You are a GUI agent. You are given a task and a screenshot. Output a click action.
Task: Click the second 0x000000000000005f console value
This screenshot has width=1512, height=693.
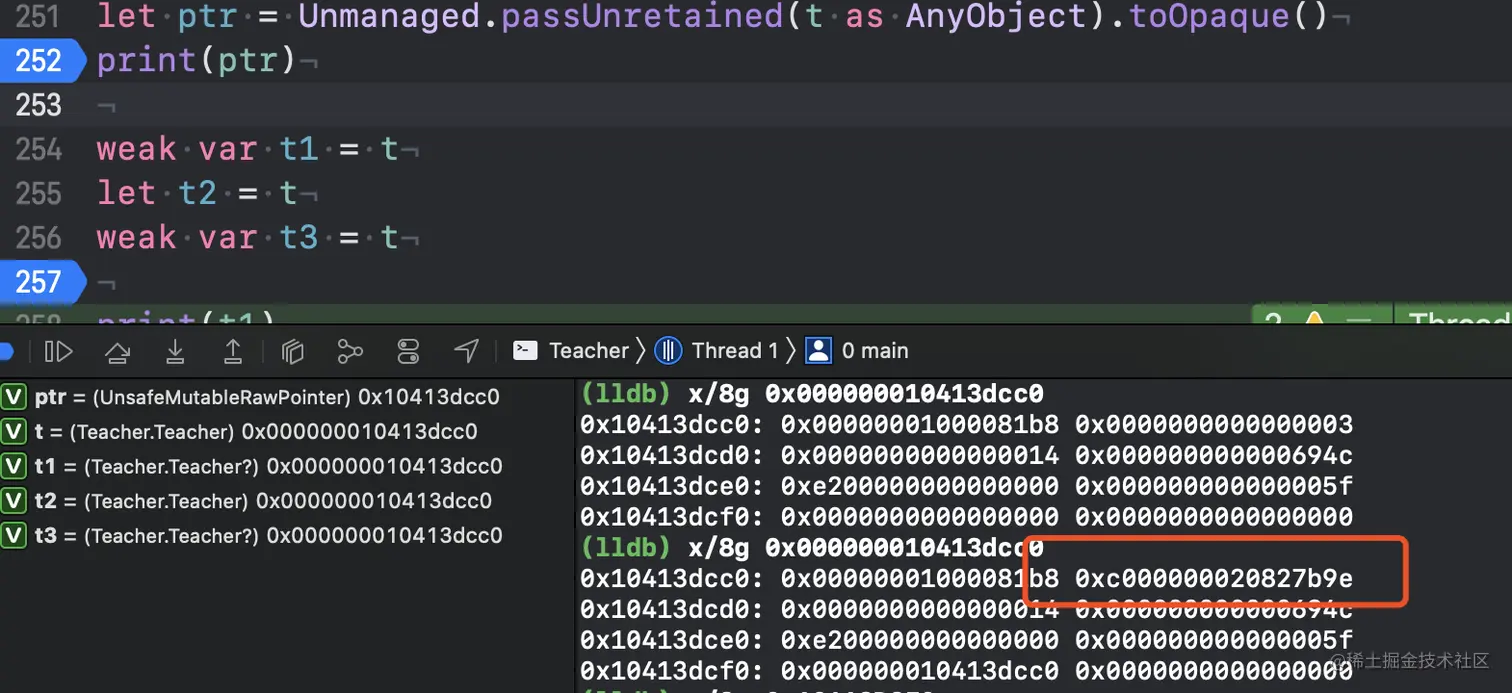1214,639
